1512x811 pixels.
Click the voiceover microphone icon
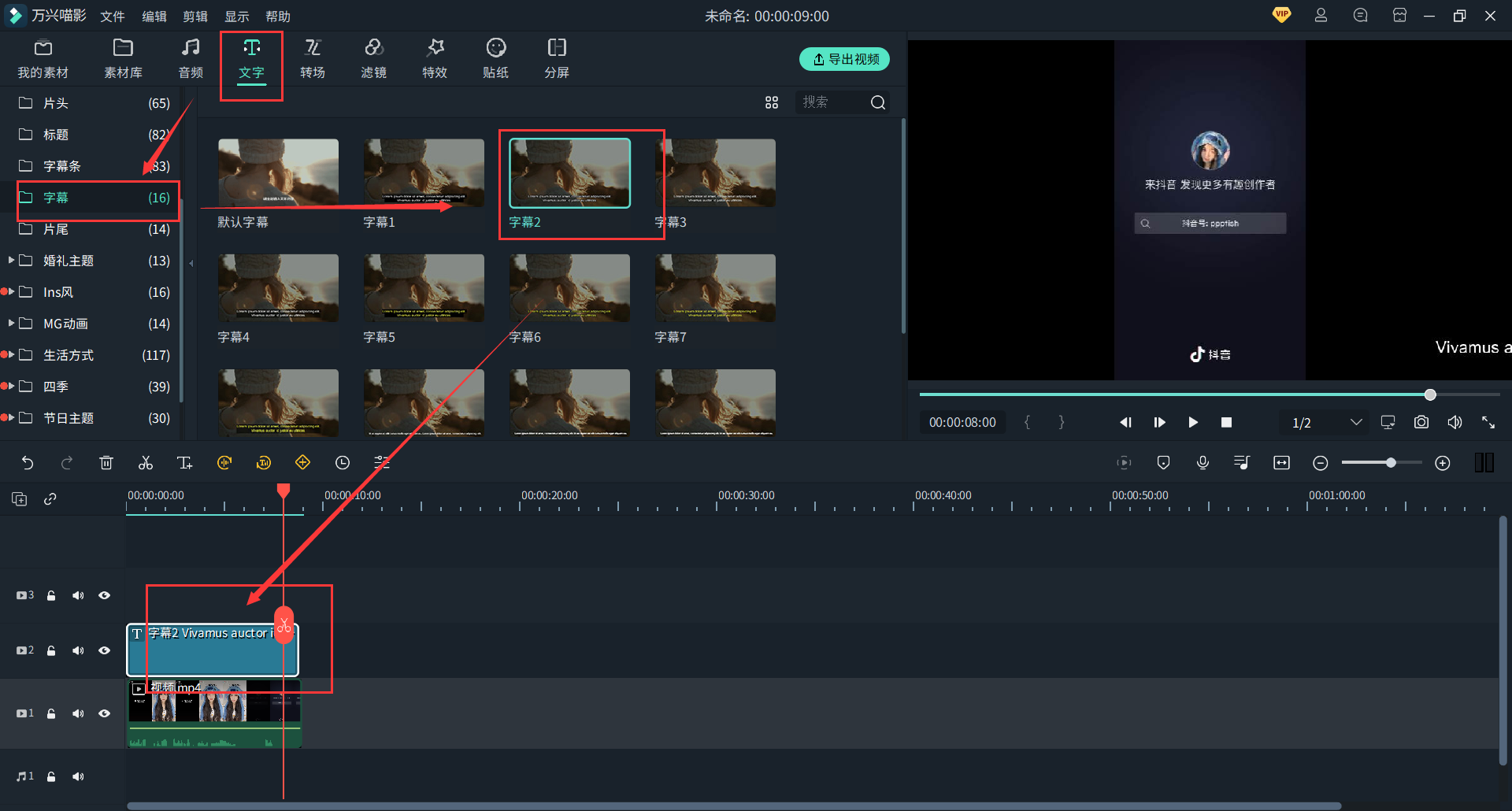coord(1203,463)
